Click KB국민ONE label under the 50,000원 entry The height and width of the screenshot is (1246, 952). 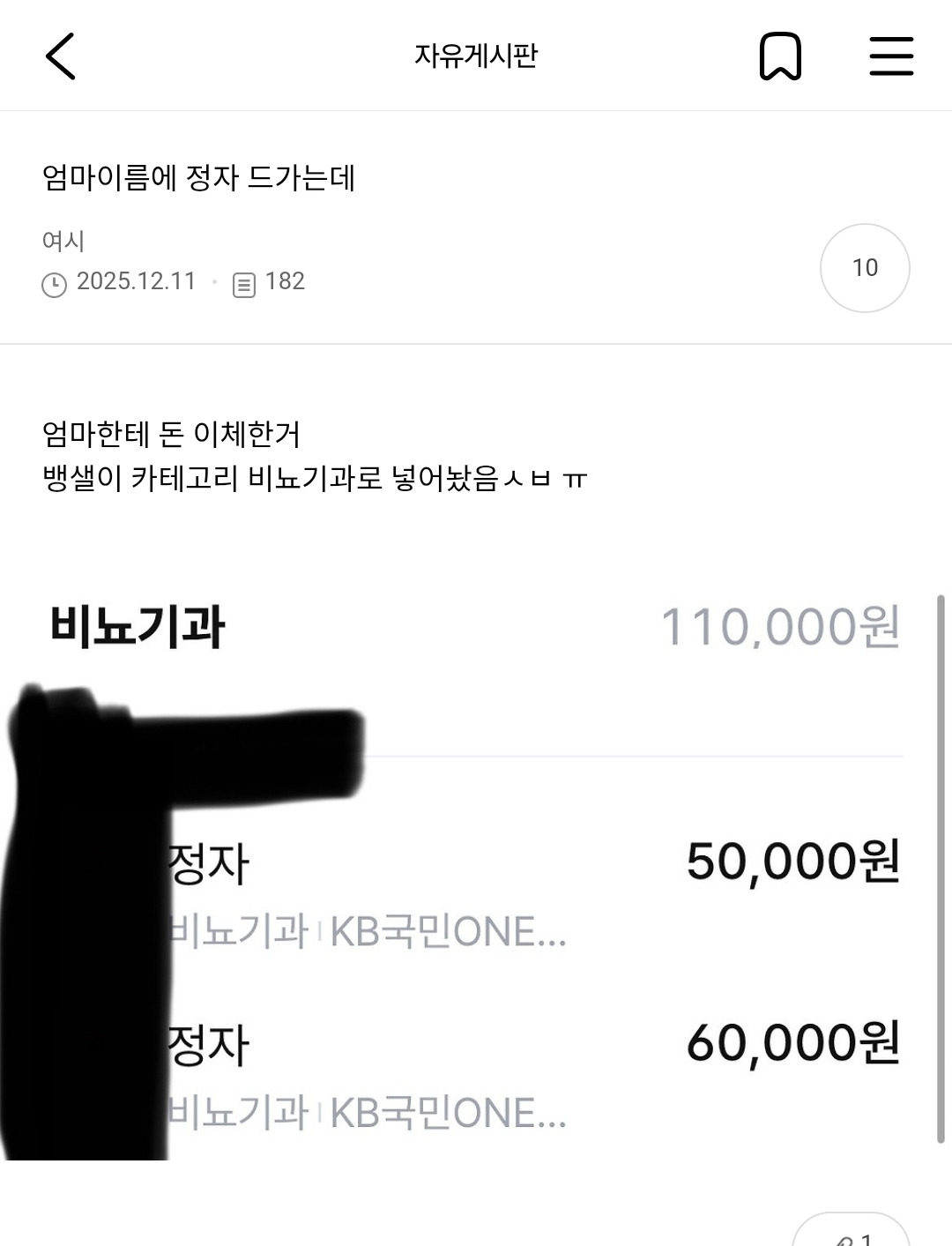point(448,932)
